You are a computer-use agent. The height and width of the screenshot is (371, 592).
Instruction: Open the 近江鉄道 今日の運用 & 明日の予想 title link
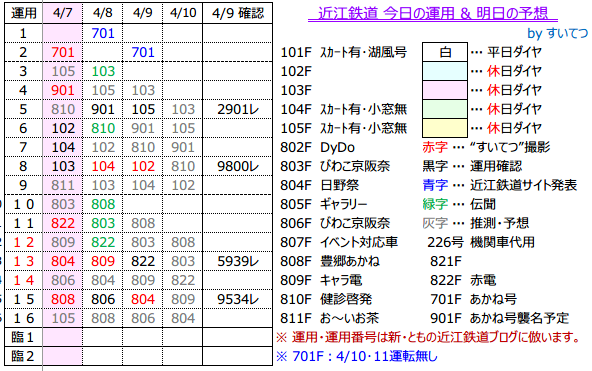433,14
